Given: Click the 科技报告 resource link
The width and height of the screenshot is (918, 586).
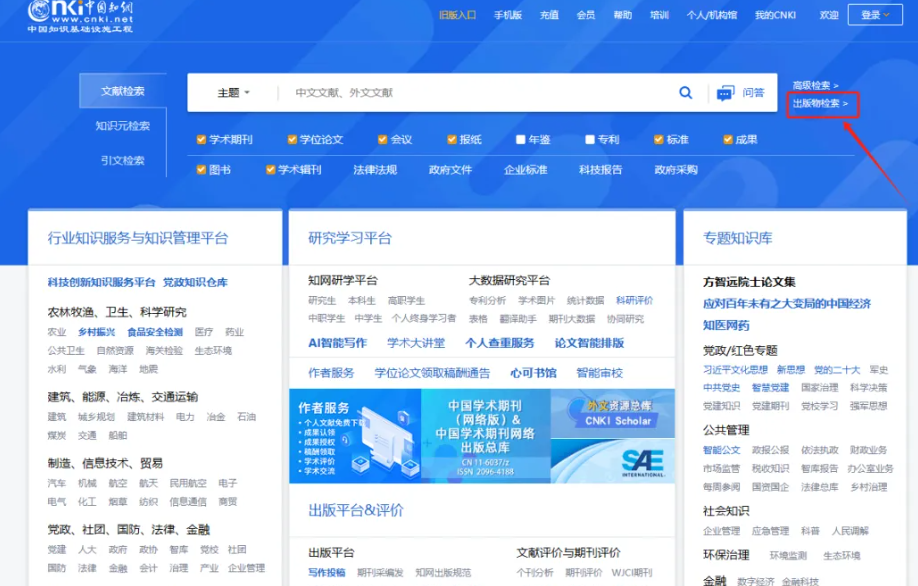Looking at the screenshot, I should click(601, 170).
